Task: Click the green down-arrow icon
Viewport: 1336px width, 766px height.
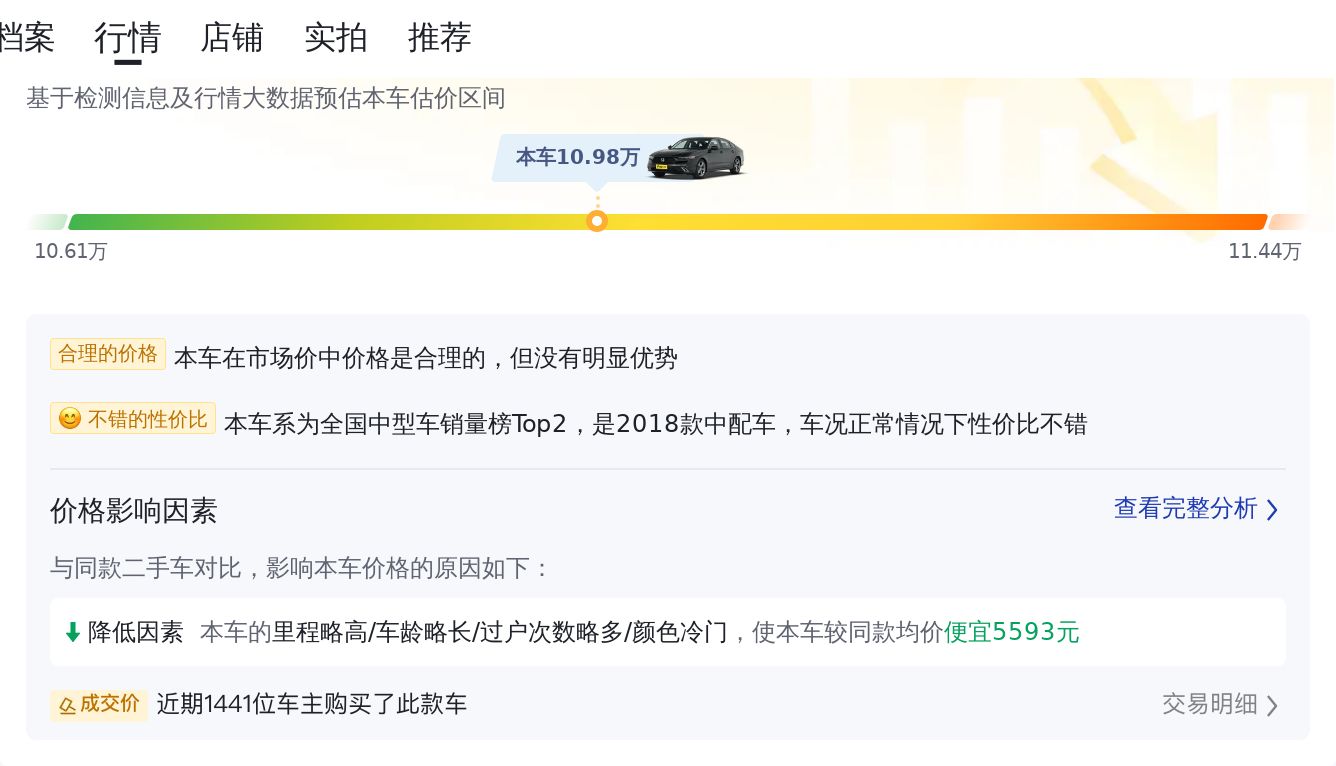Action: [72, 632]
